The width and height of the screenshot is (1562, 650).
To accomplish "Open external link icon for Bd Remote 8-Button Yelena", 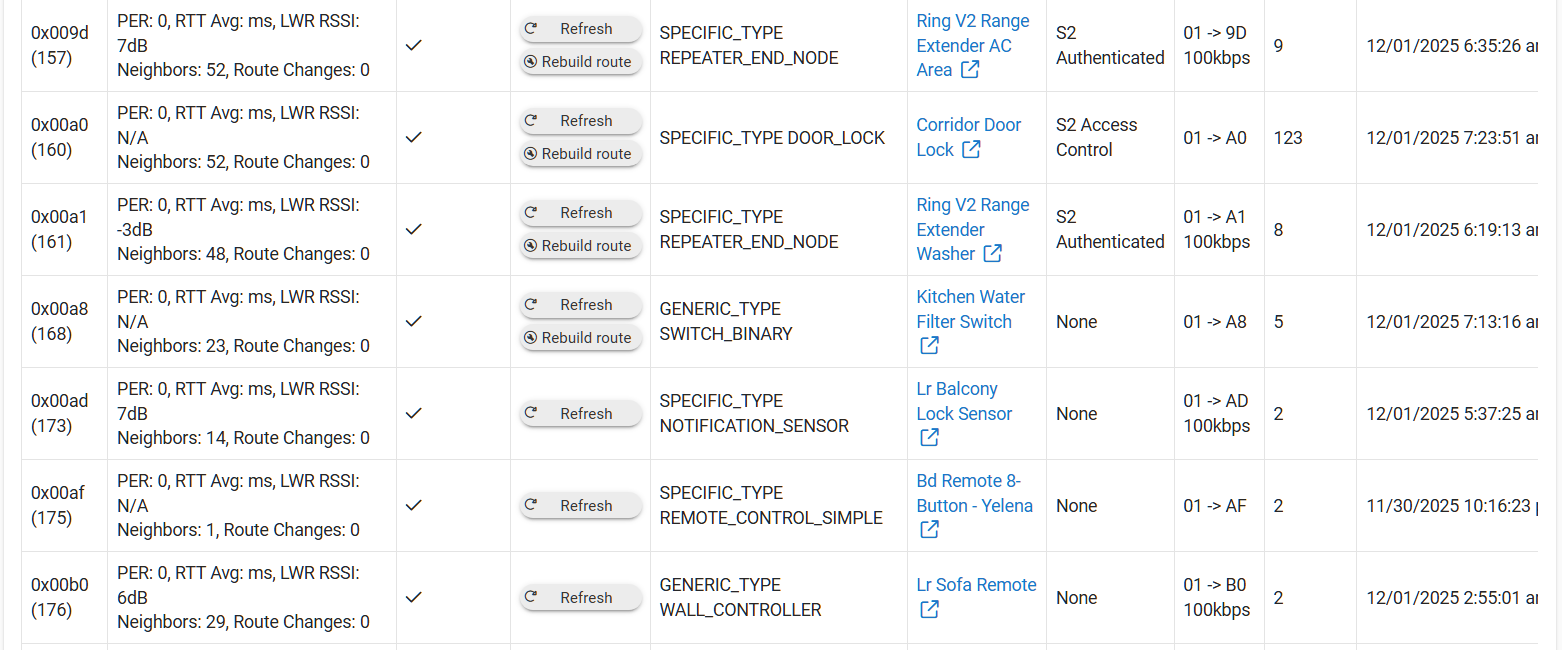I will point(929,530).
